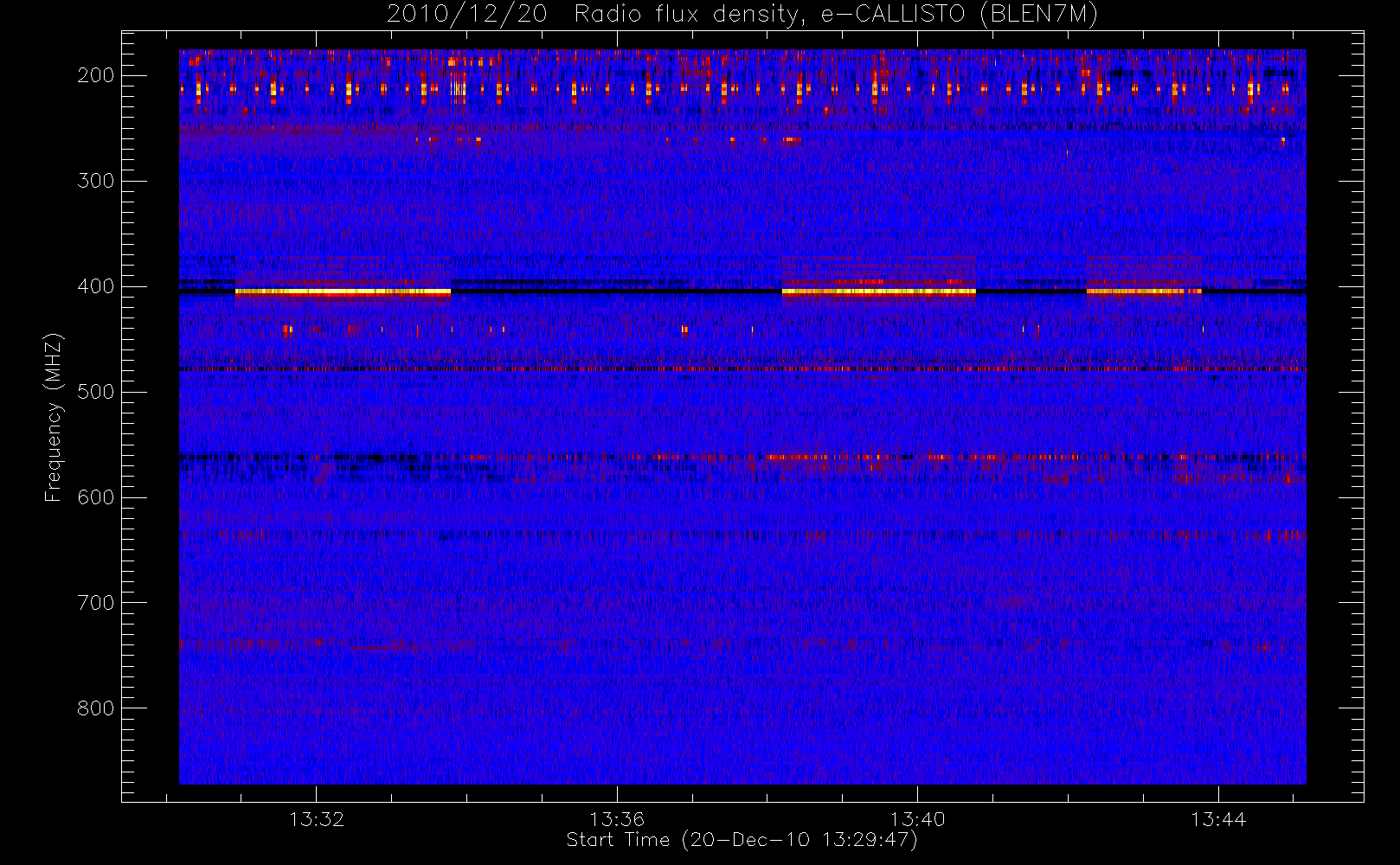Image resolution: width=1400 pixels, height=865 pixels.
Task: Click the 13:36 time tick label
Action: point(617,819)
